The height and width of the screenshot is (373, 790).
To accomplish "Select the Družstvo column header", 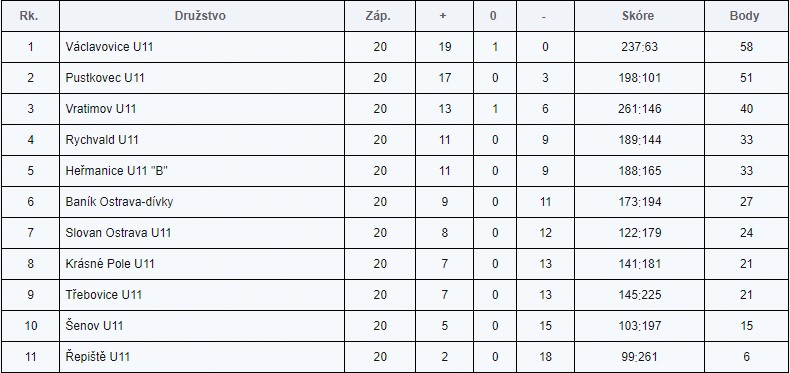I will pyautogui.click(x=200, y=16).
